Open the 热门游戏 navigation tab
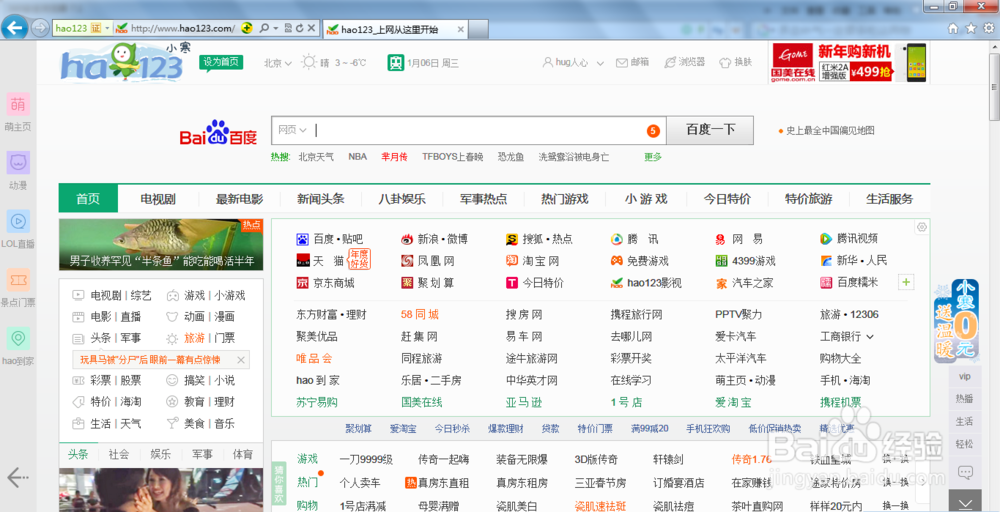Viewport: 1000px width, 512px height. (564, 199)
